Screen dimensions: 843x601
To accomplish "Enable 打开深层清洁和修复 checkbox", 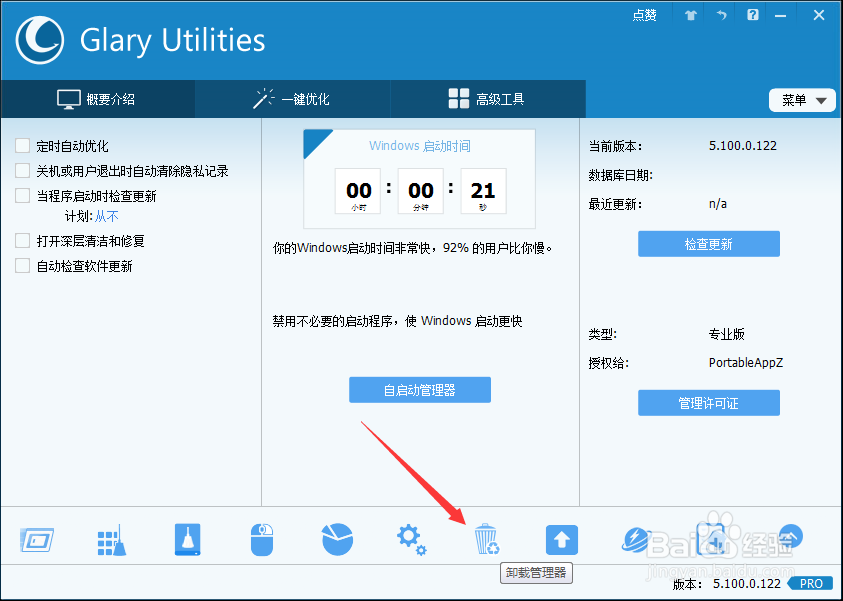I will tap(23, 240).
